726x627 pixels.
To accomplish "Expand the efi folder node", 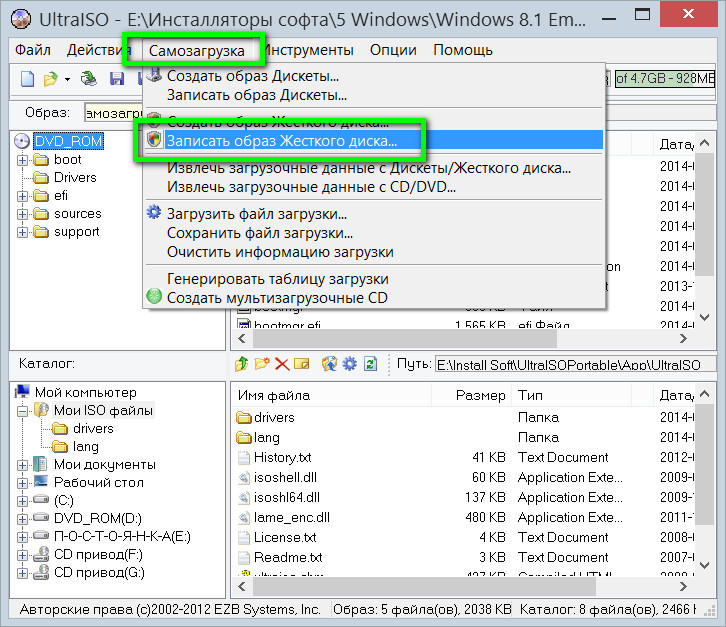I will [22, 196].
